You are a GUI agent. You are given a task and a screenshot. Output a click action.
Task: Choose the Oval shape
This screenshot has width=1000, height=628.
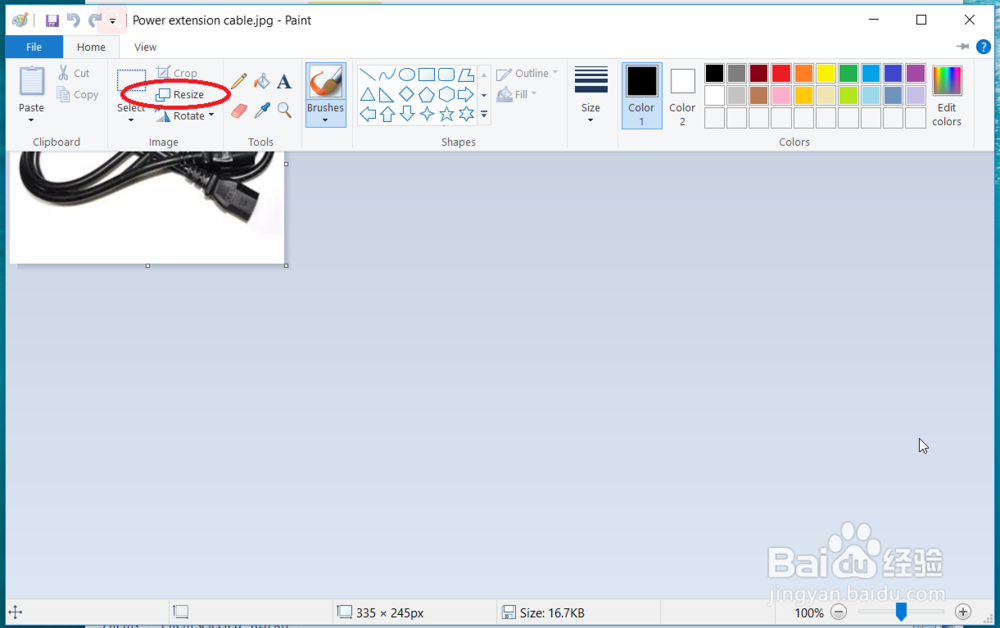[x=407, y=75]
